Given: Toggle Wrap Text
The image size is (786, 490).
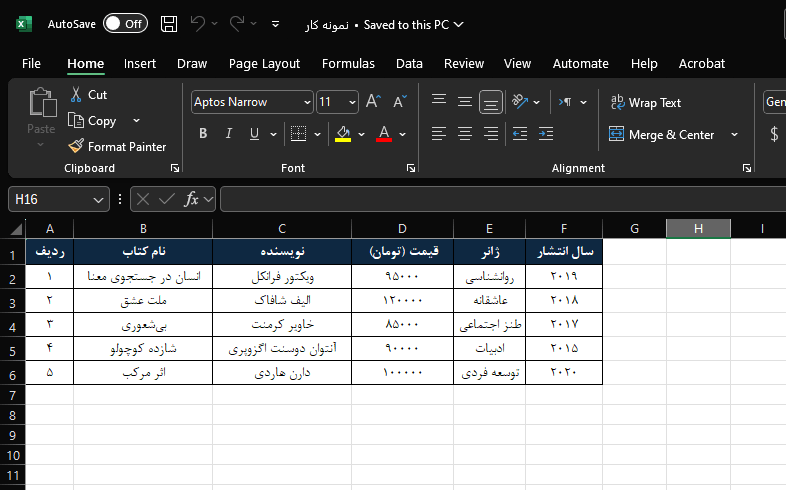Looking at the screenshot, I should (x=646, y=103).
